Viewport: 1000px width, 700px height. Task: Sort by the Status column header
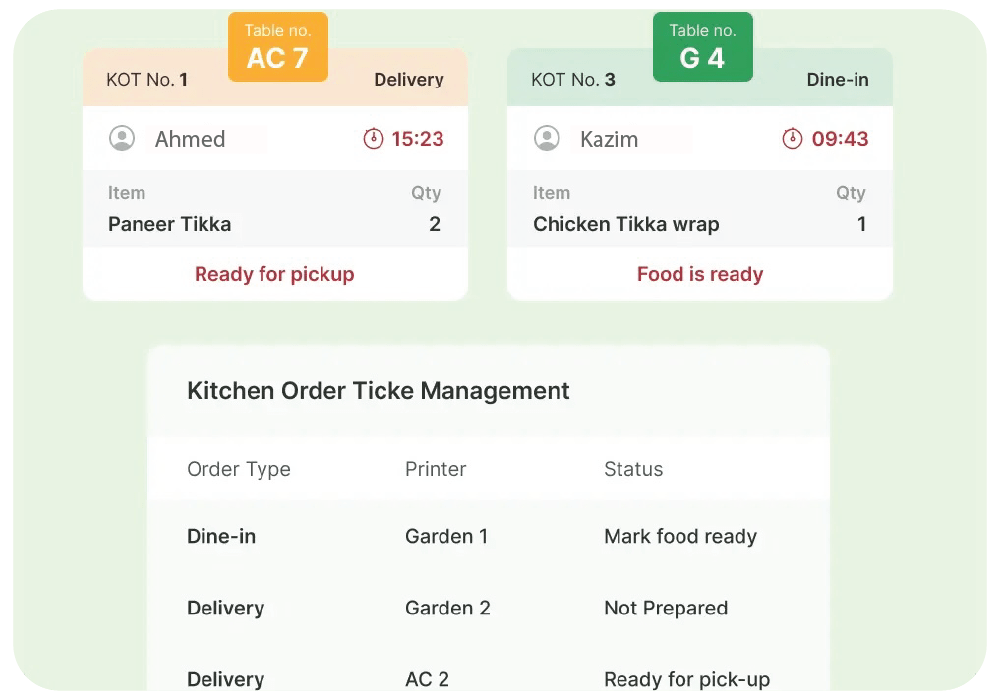click(633, 469)
